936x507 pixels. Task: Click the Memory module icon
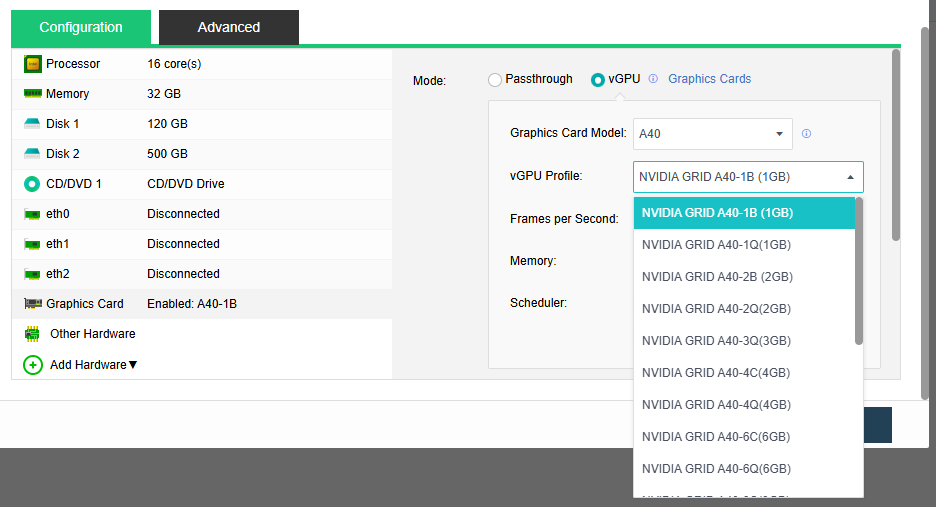pos(32,94)
